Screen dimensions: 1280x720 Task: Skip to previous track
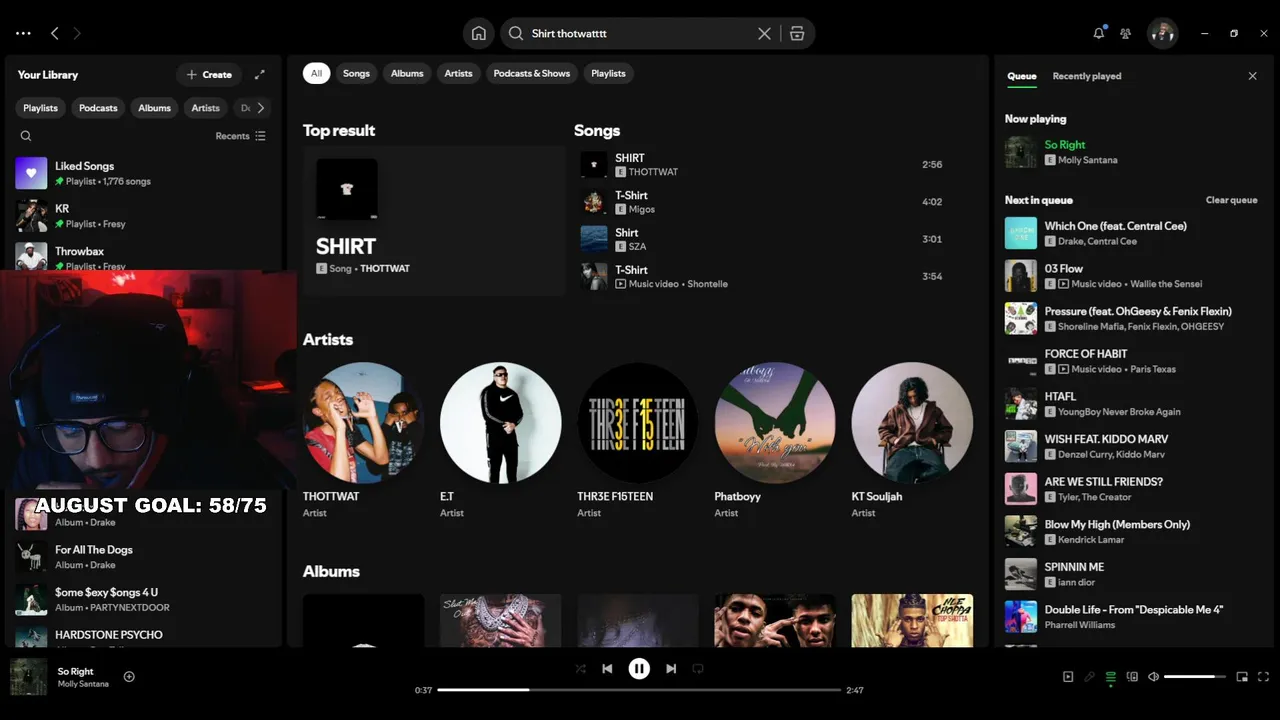pos(607,669)
